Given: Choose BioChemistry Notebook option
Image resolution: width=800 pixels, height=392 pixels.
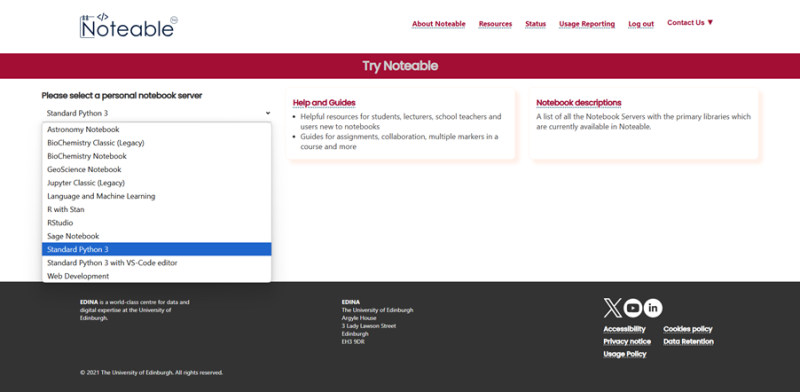Looking at the screenshot, I should pyautogui.click(x=157, y=156).
